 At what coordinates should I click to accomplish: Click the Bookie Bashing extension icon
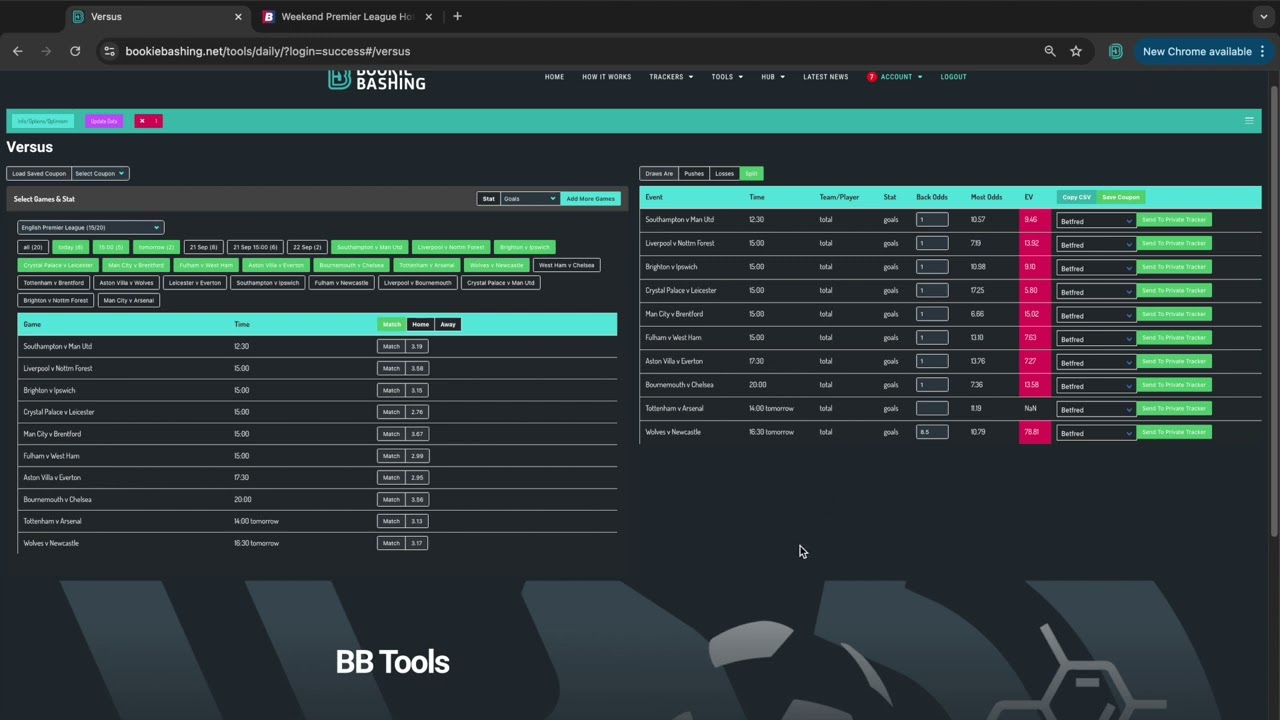[x=1115, y=51]
